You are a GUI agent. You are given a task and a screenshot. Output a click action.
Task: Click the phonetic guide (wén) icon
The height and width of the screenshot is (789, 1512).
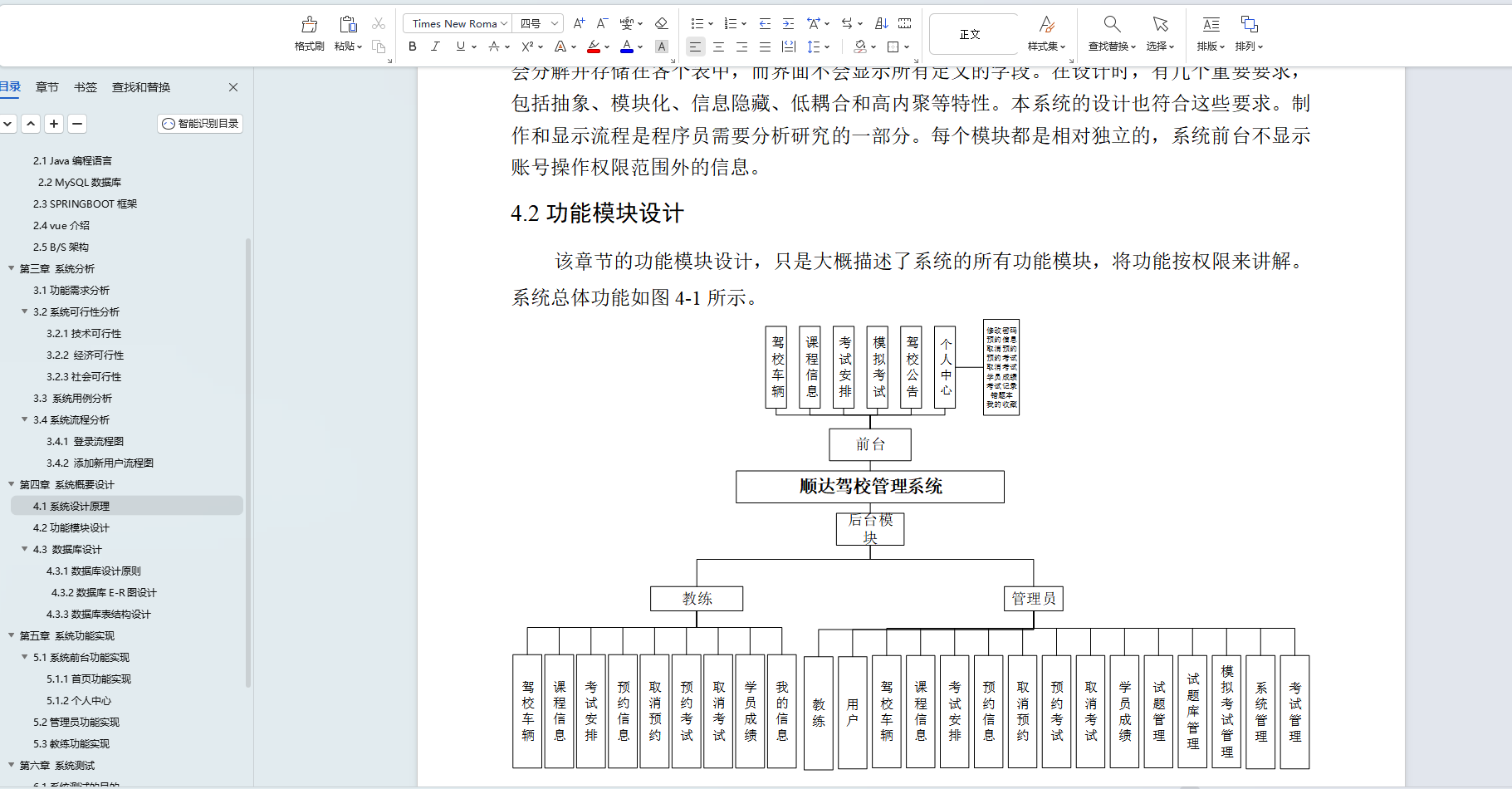[x=627, y=23]
